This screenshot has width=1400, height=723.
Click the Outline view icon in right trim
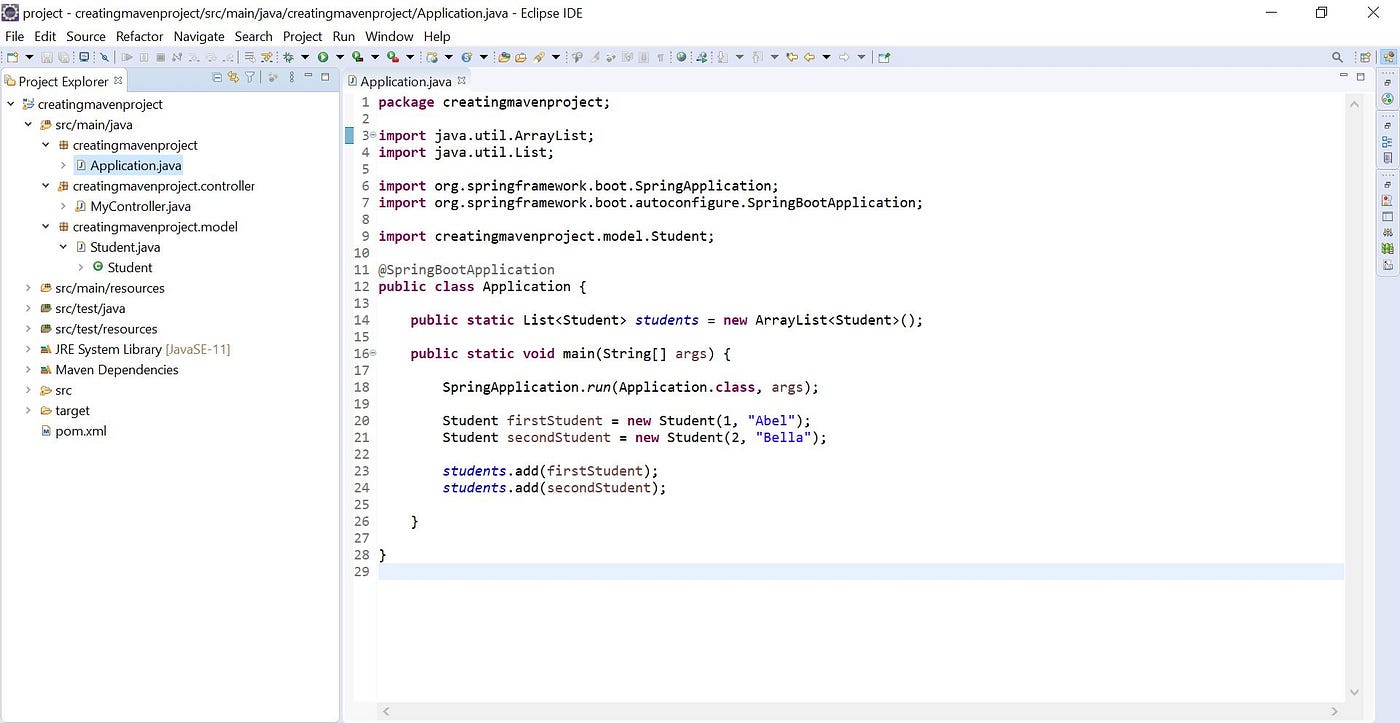click(x=1387, y=142)
